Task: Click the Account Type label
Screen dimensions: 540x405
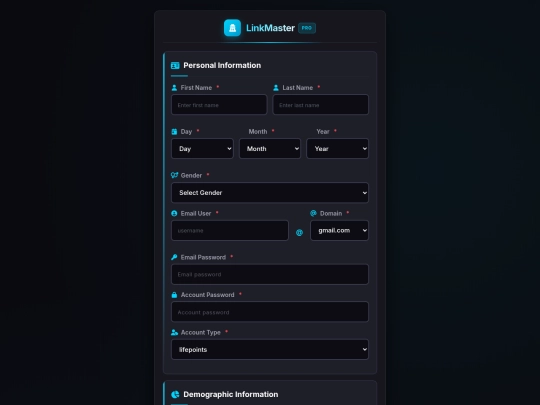Action: click(x=200, y=332)
